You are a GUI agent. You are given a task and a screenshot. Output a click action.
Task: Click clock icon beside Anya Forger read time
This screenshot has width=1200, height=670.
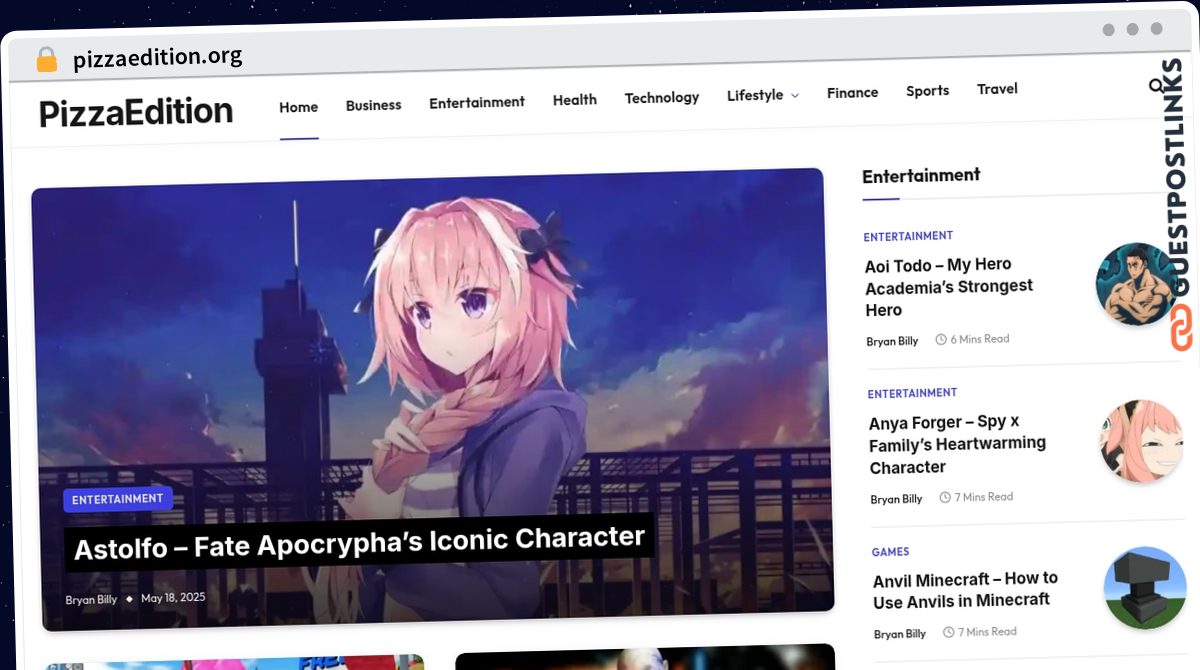tap(945, 497)
